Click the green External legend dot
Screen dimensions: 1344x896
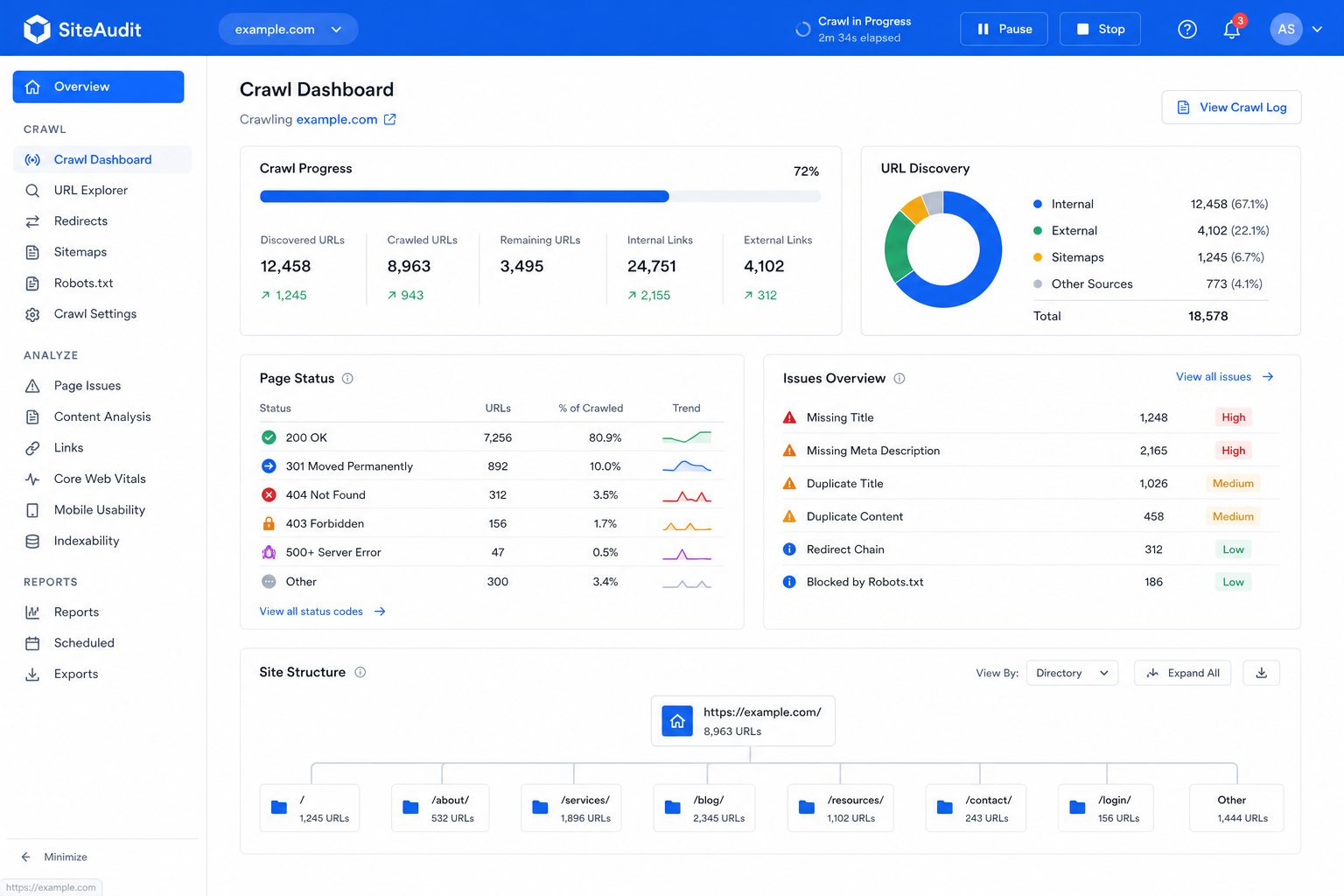click(x=1038, y=231)
